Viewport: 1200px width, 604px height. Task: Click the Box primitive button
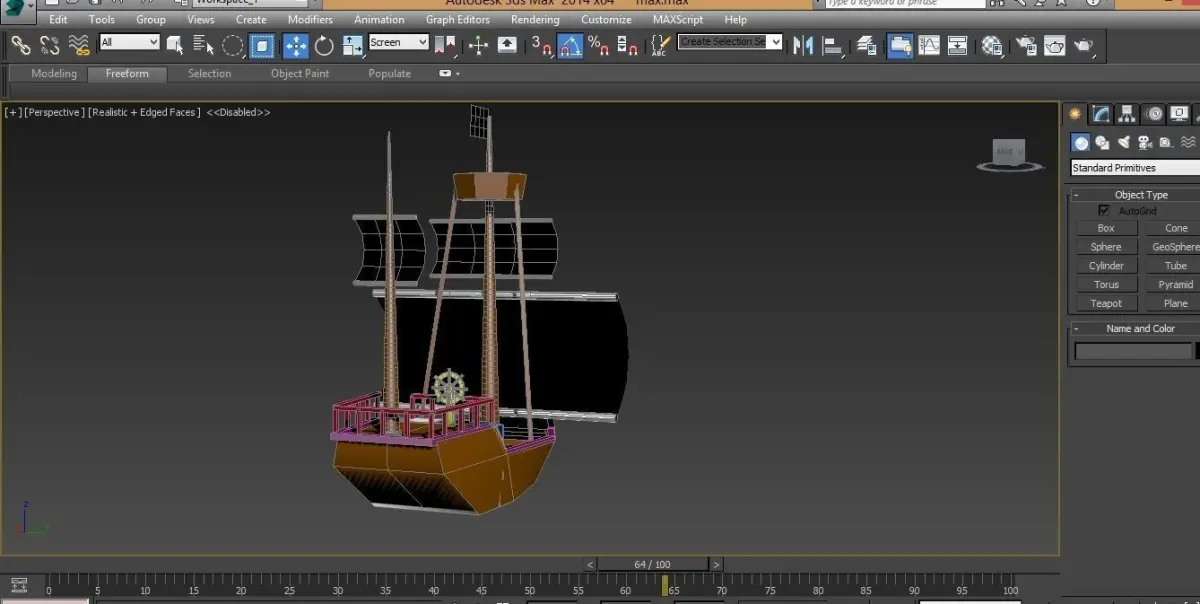click(x=1106, y=228)
